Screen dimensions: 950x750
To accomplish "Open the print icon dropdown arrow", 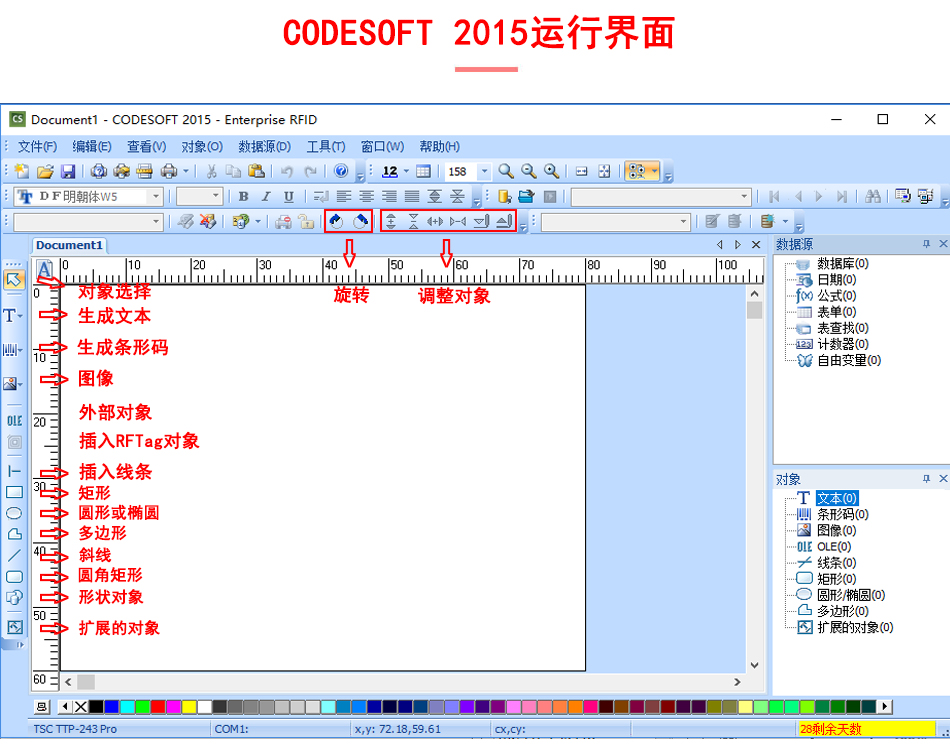I will pyautogui.click(x=186, y=171).
